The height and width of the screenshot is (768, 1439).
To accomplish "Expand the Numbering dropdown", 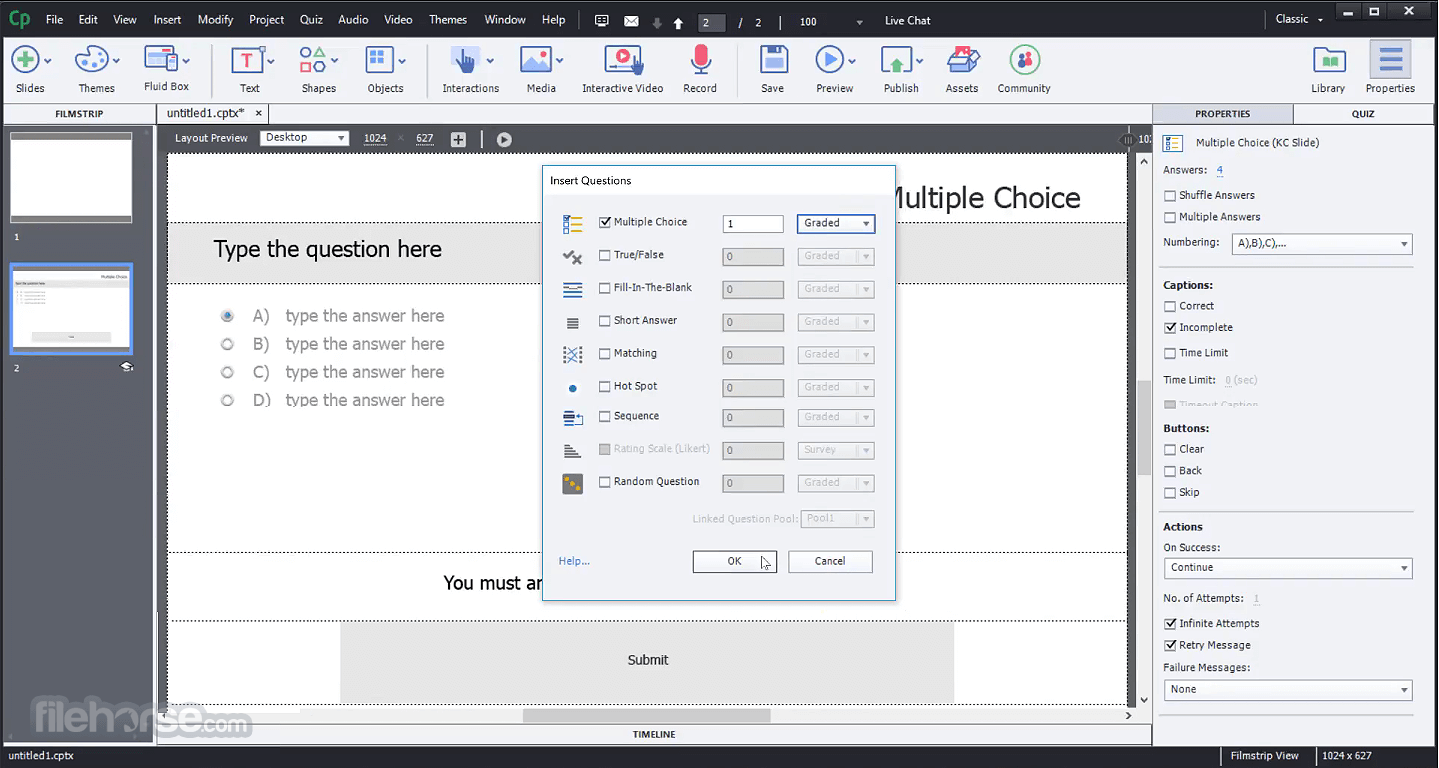I will pyautogui.click(x=1322, y=243).
